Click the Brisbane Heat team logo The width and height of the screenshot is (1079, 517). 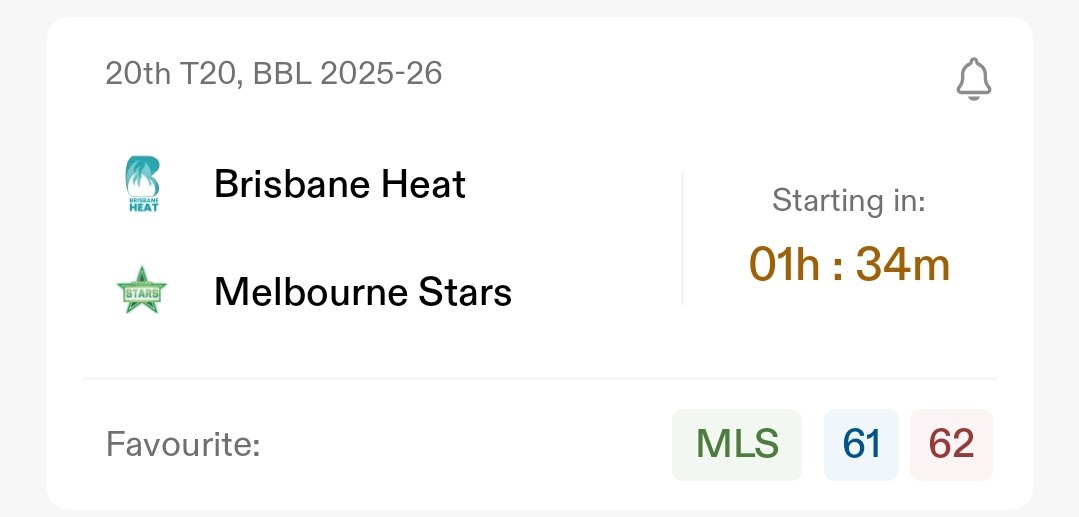[141, 185]
